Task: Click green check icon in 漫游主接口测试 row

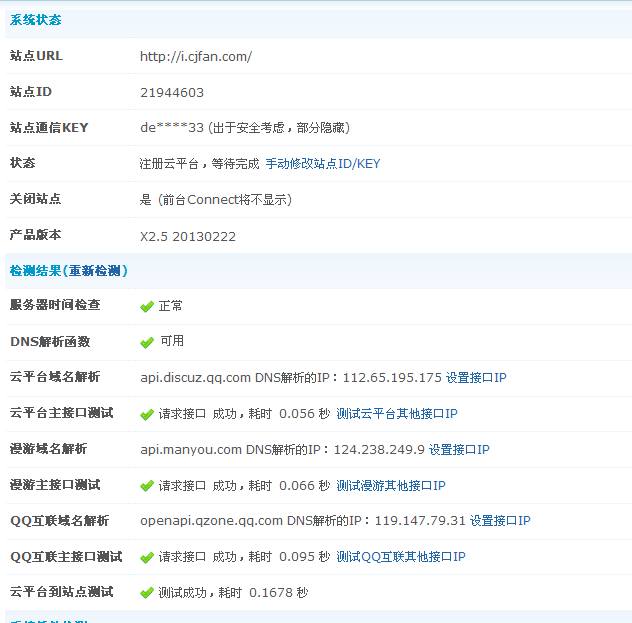Action: (147, 486)
